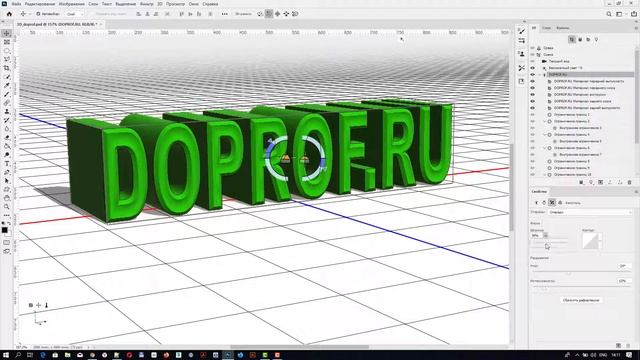Viewport: 640px width, 360px height.
Task: Choose the Rotate 3D object mode icon
Action: tap(260, 14)
